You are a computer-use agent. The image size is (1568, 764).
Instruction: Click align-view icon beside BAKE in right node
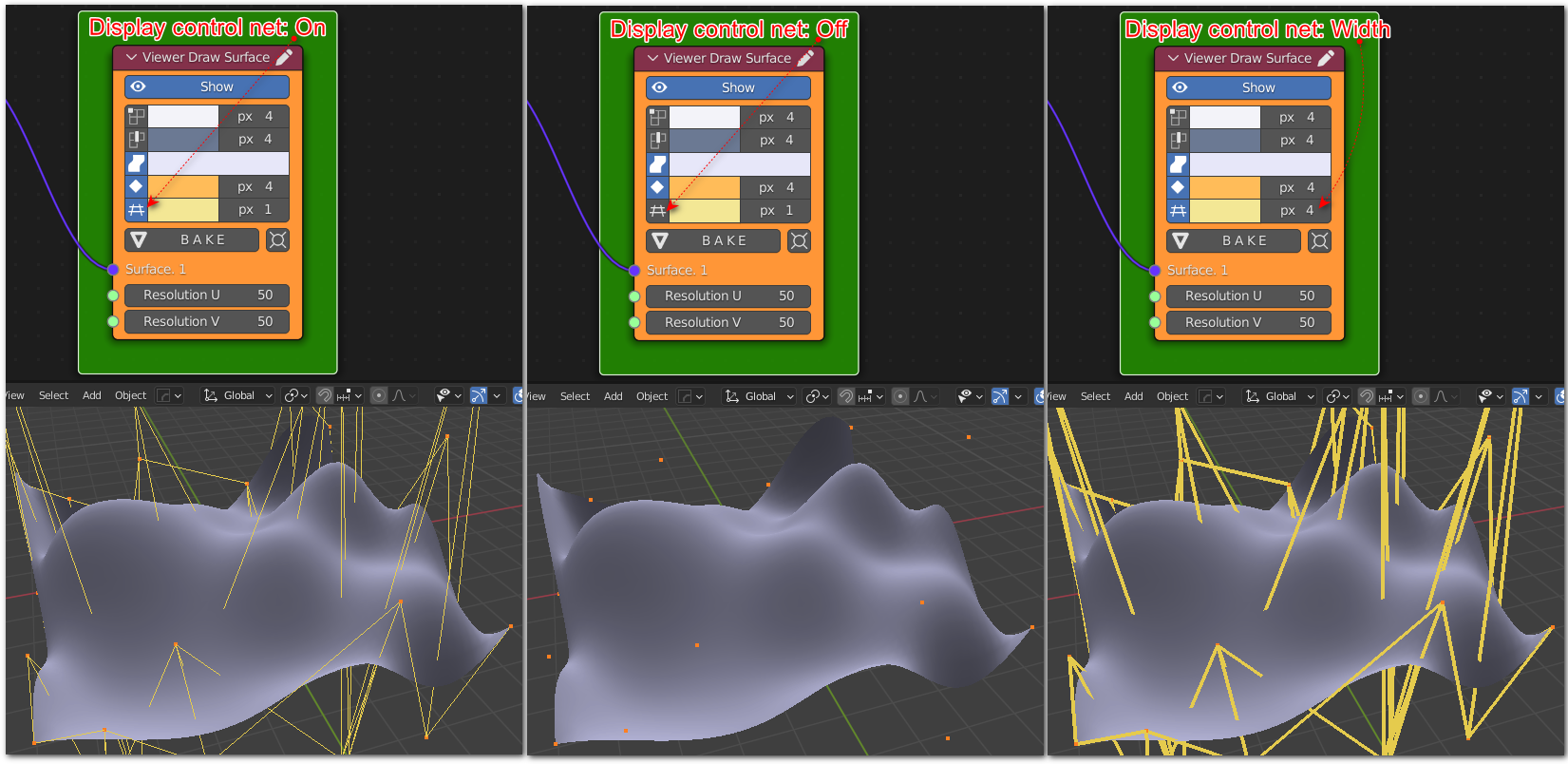pos(1320,241)
